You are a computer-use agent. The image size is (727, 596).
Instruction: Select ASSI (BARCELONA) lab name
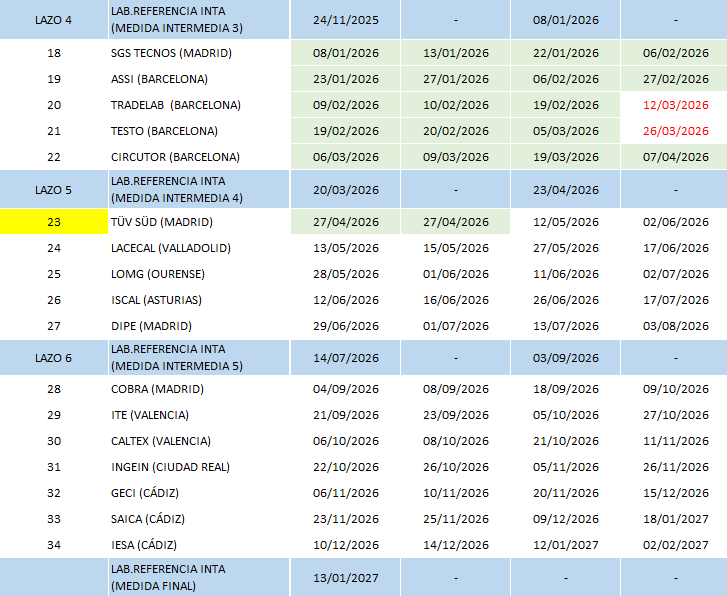(159, 79)
